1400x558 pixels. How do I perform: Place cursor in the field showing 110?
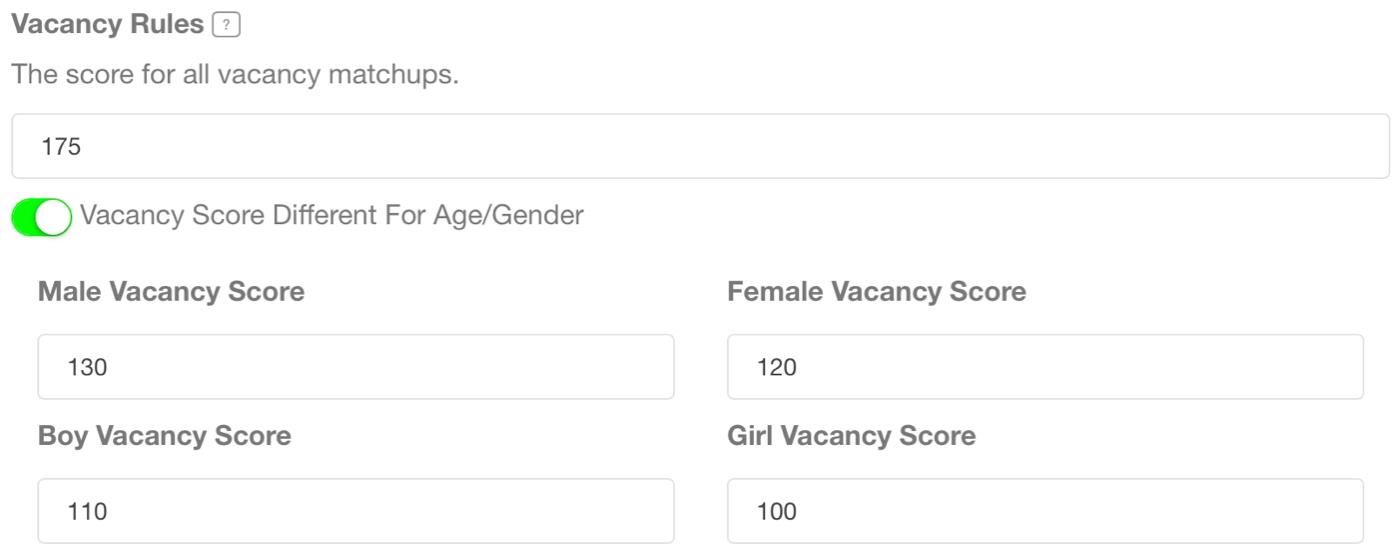coord(356,511)
